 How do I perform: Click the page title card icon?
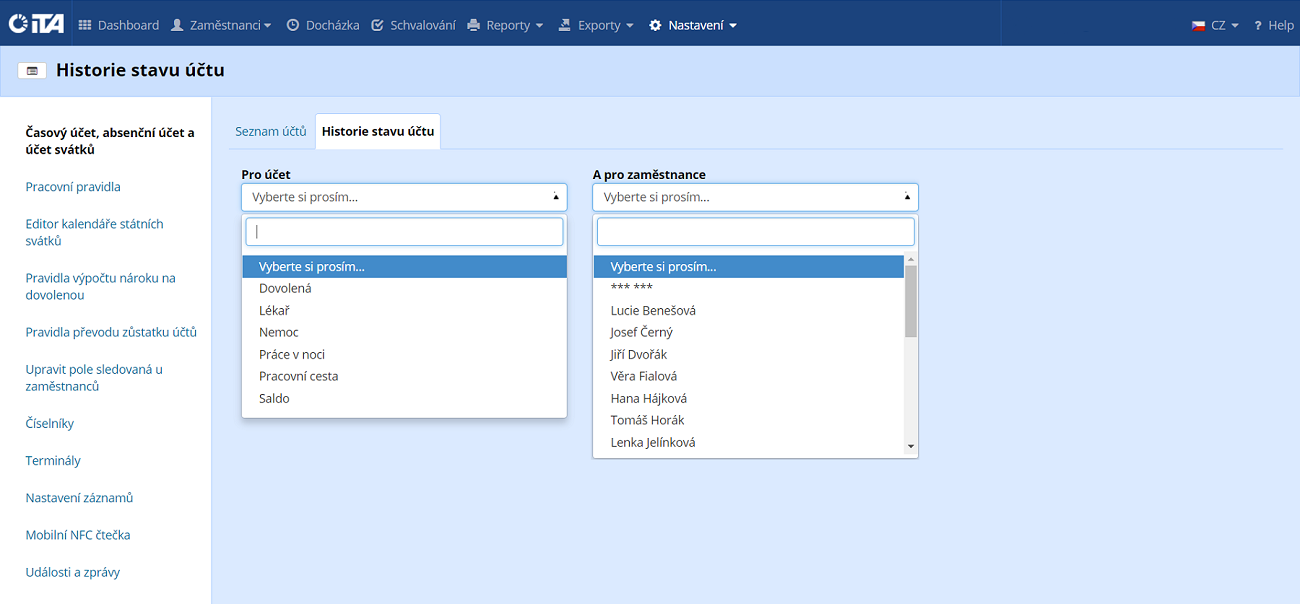(x=33, y=71)
